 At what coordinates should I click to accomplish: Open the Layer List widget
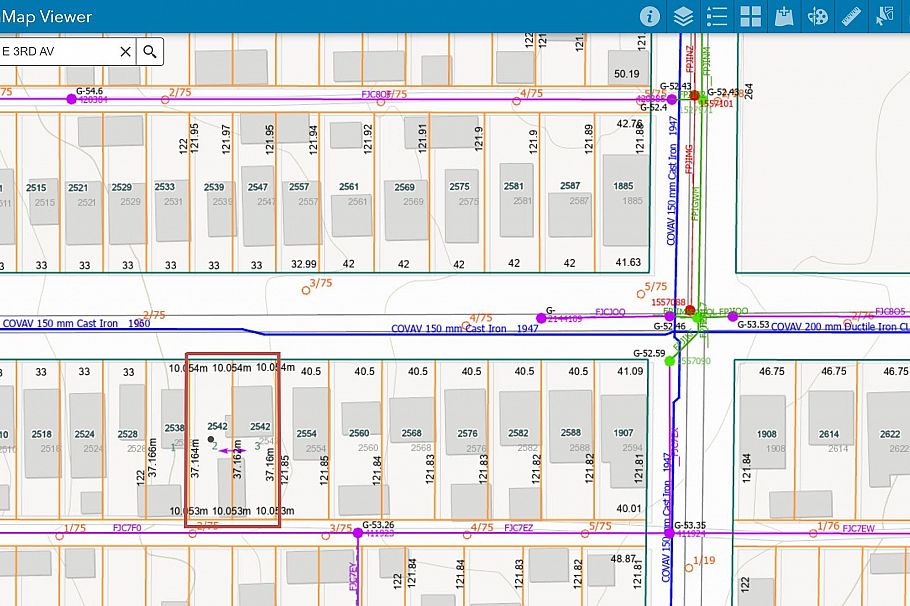[683, 16]
